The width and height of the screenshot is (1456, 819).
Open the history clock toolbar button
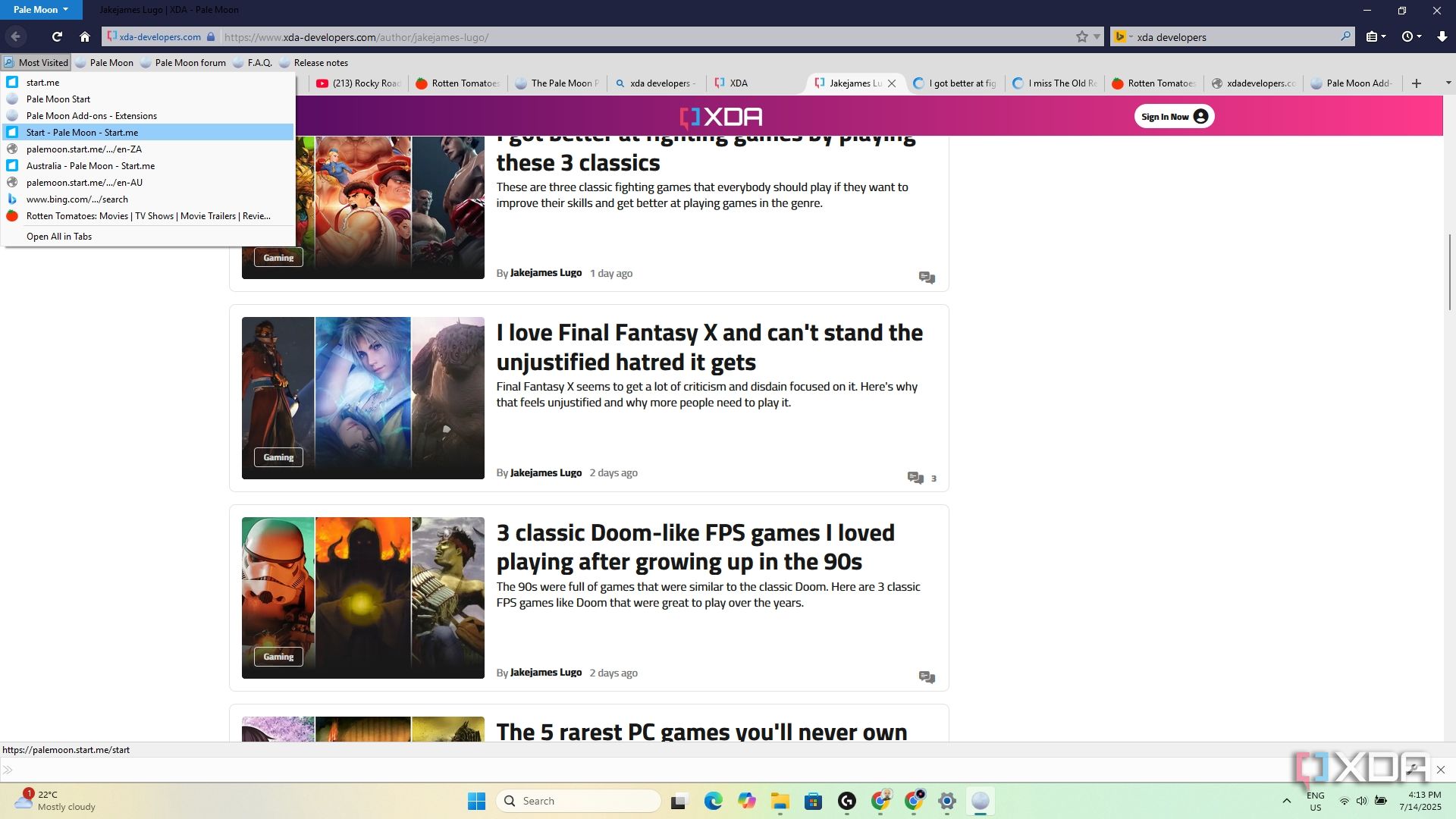(1409, 36)
